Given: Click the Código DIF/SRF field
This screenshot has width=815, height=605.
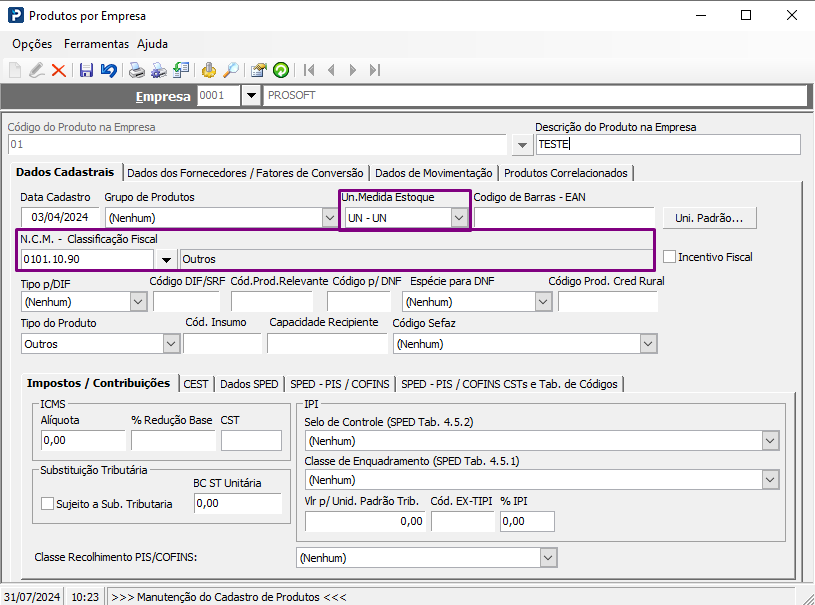Looking at the screenshot, I should [186, 301].
